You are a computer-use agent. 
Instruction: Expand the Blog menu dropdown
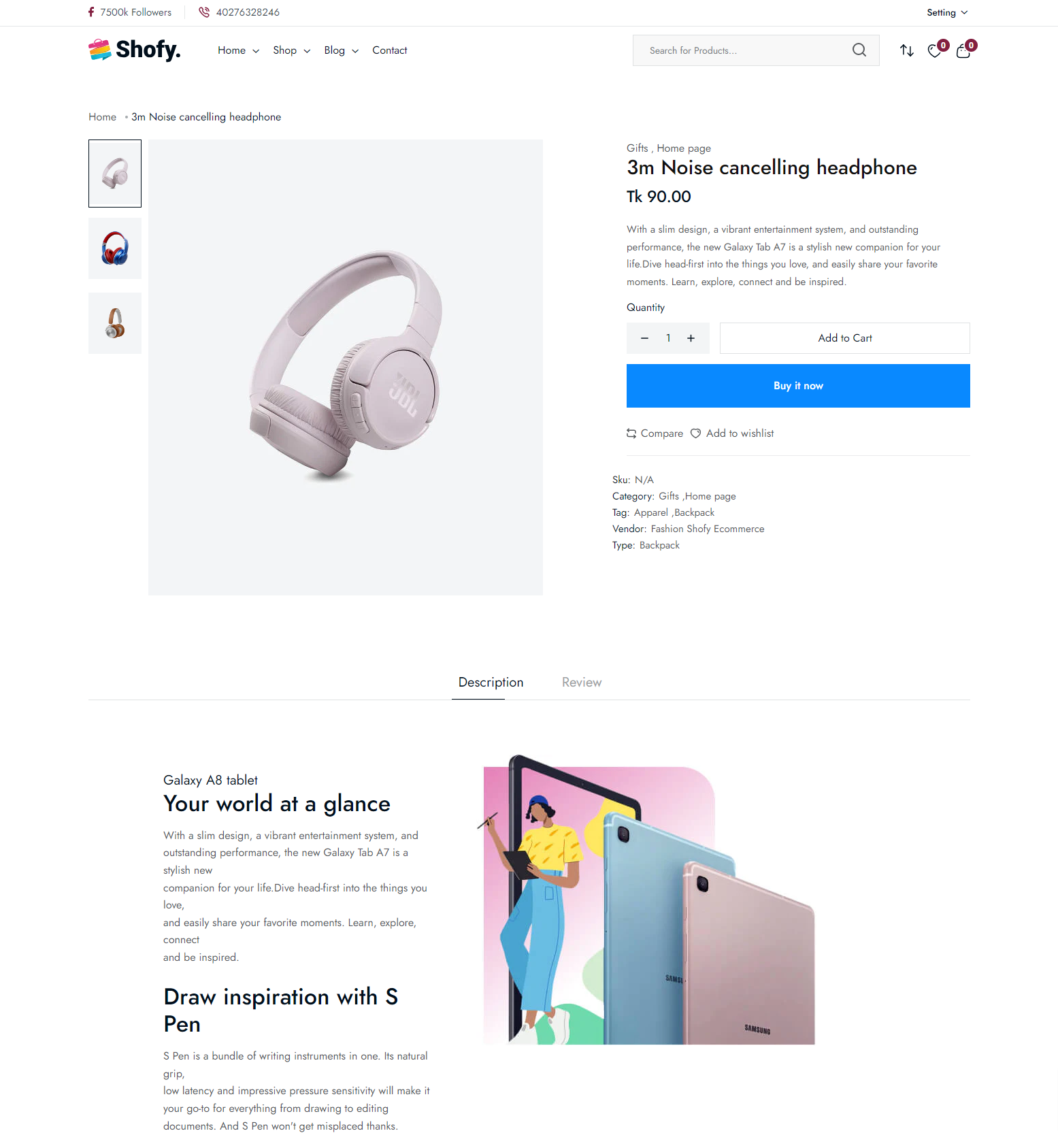click(x=342, y=50)
